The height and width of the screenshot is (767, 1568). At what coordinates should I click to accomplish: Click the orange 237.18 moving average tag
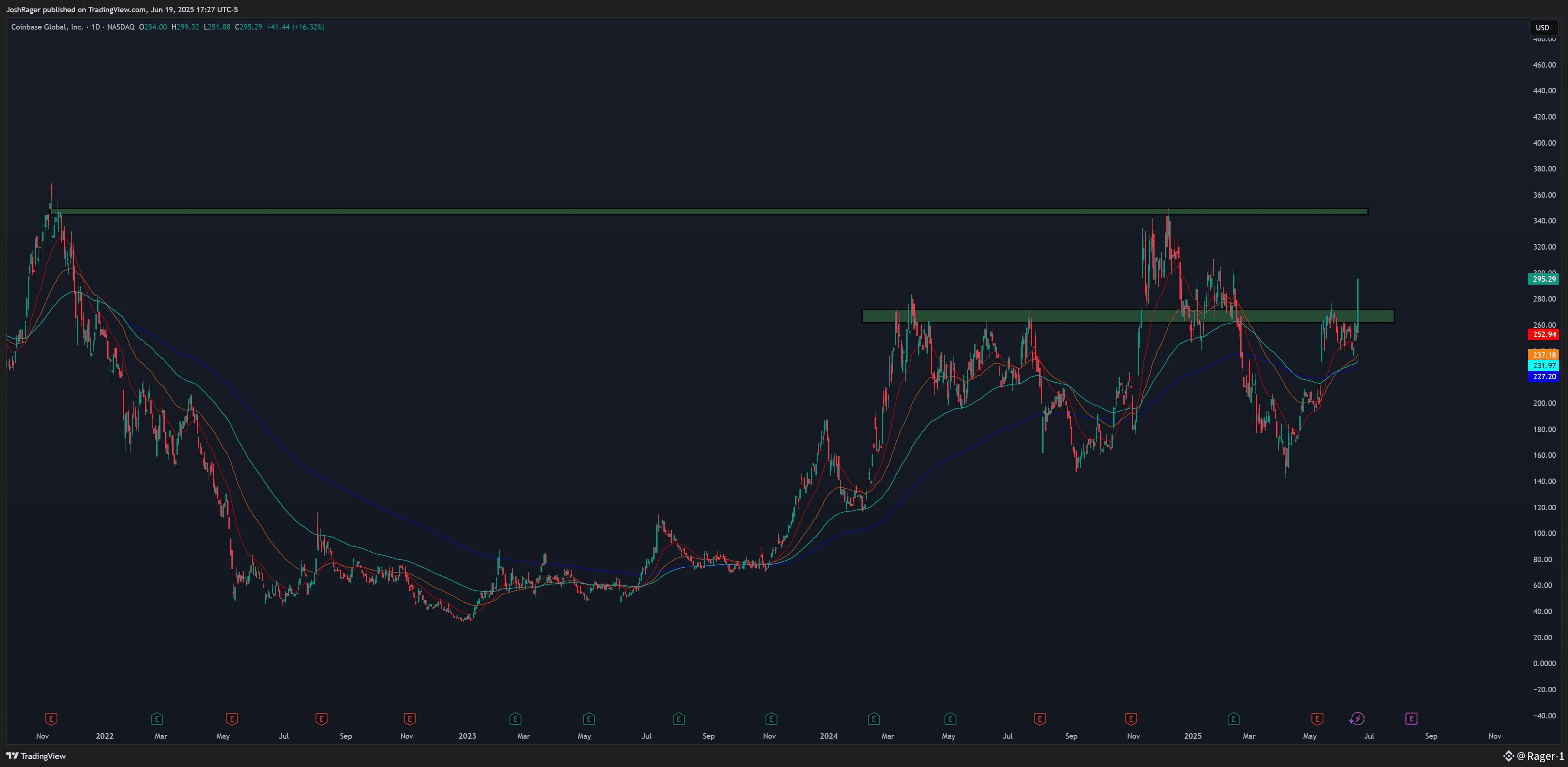click(1543, 355)
